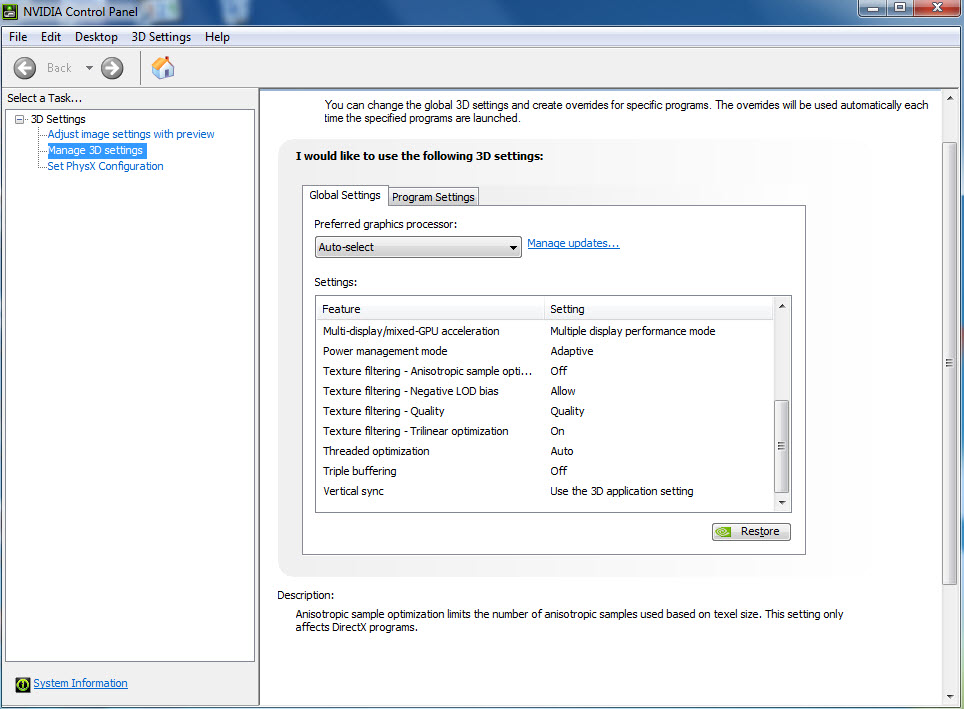Open the System Information link
Viewport: 964px width, 709px height.
point(81,683)
